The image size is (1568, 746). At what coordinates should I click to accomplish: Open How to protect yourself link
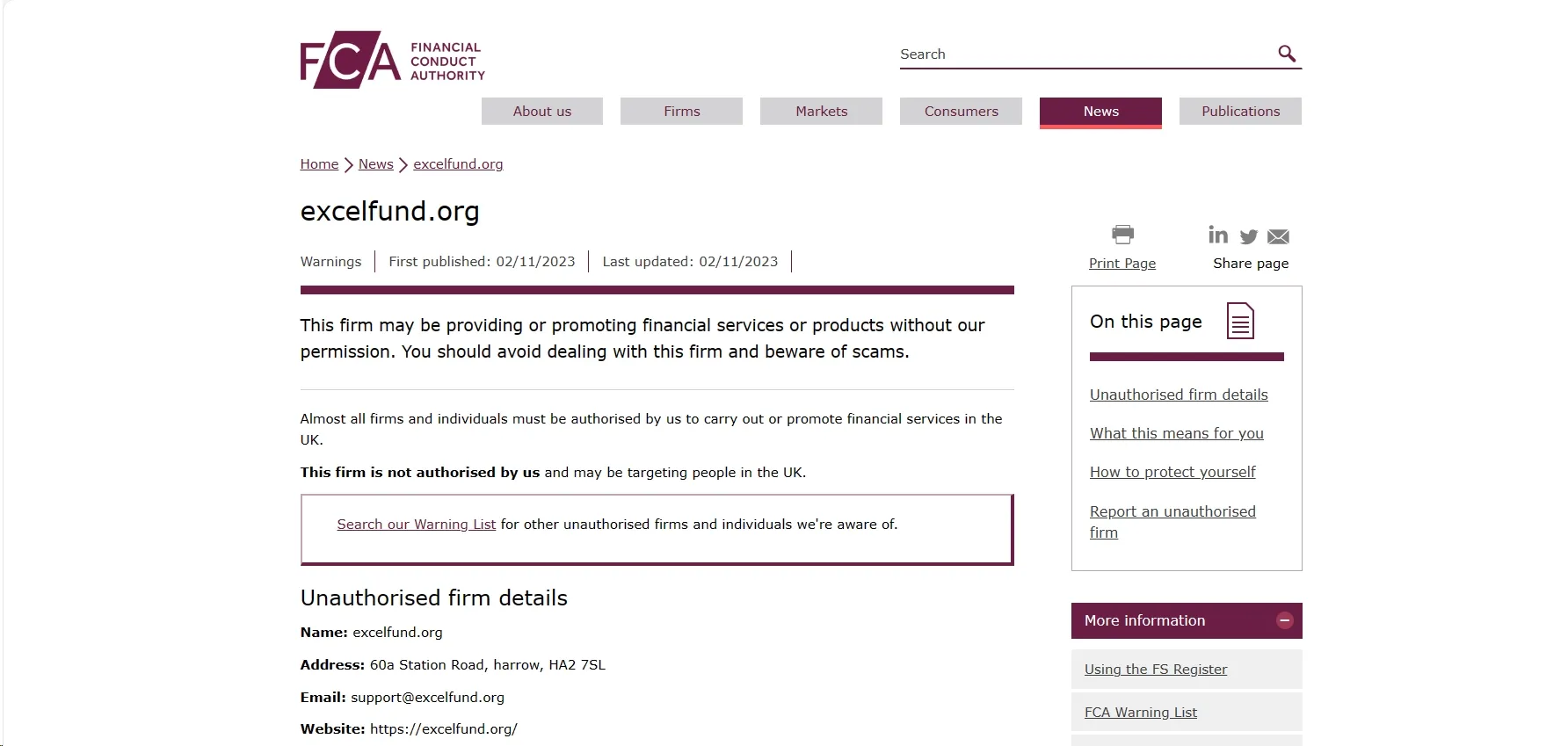pos(1172,473)
